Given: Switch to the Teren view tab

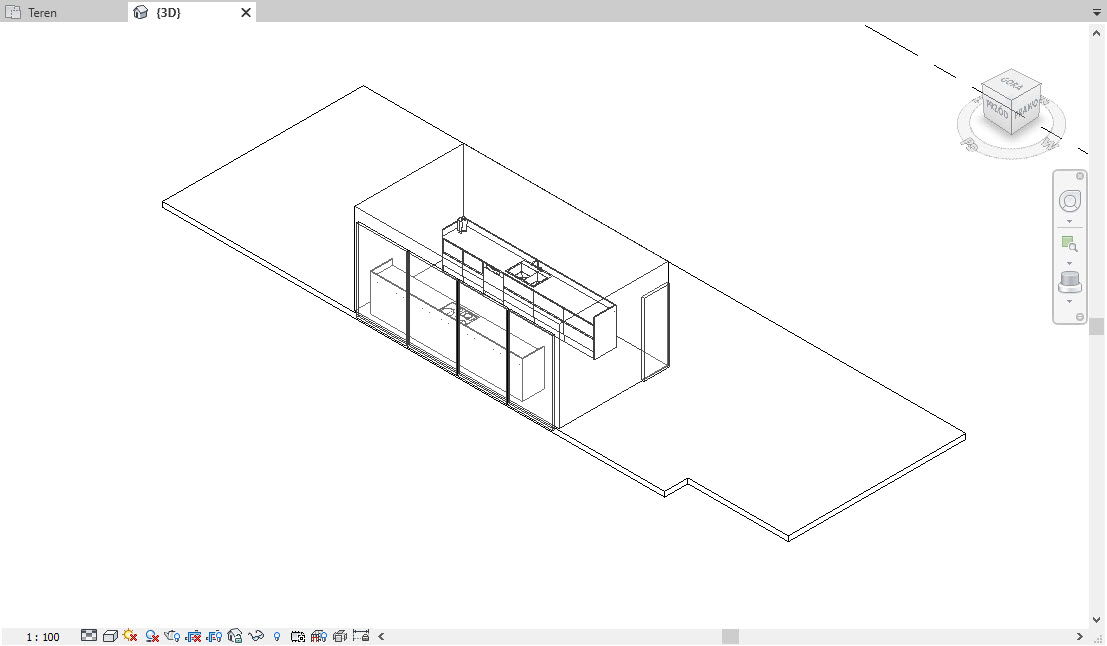Looking at the screenshot, I should [42, 13].
